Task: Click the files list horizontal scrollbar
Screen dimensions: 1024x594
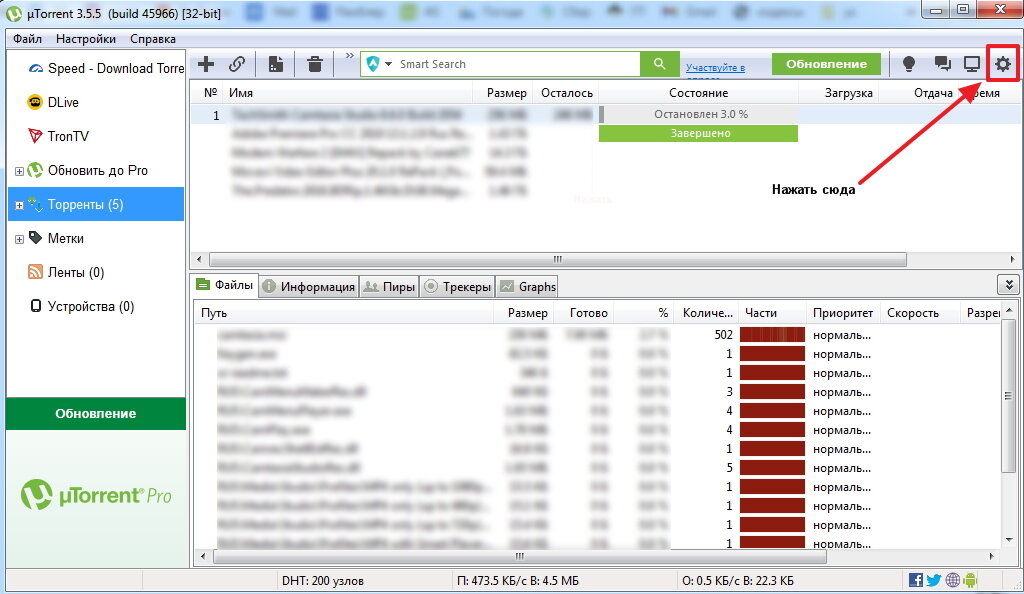Action: coord(519,557)
